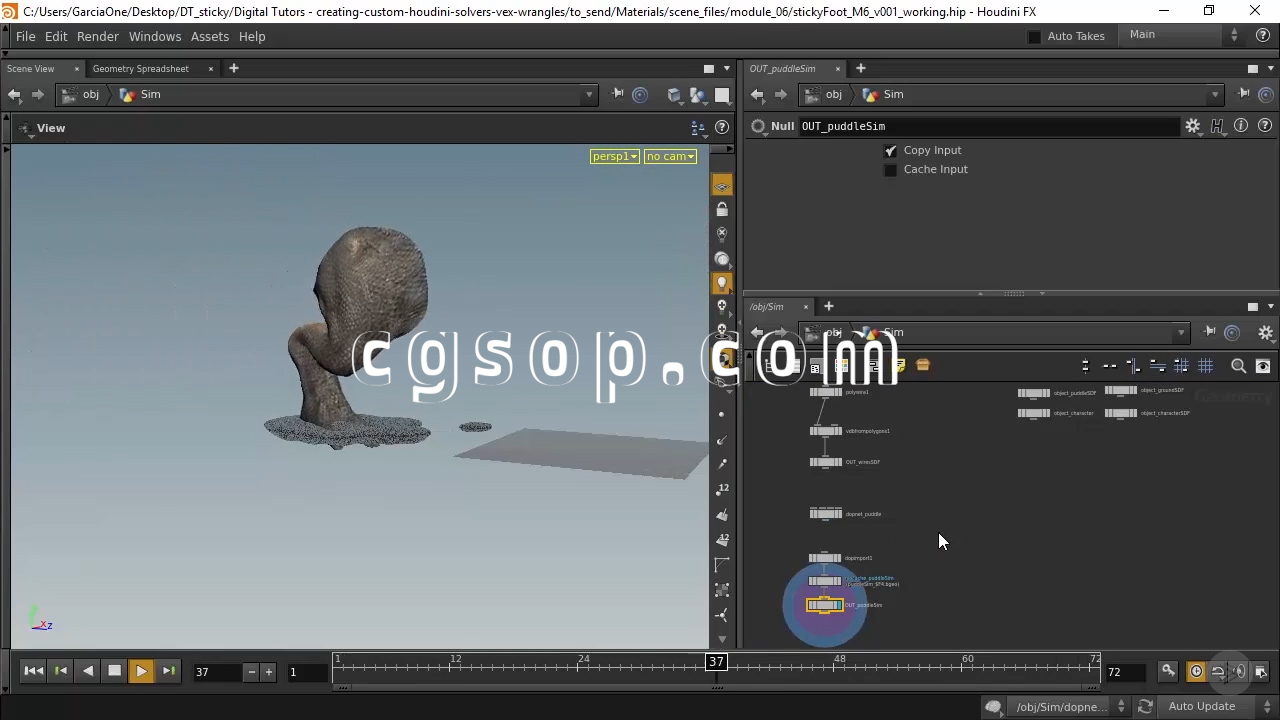Viewport: 1280px width, 720px height.
Task: Open viewport help question mark
Action: coord(722,128)
